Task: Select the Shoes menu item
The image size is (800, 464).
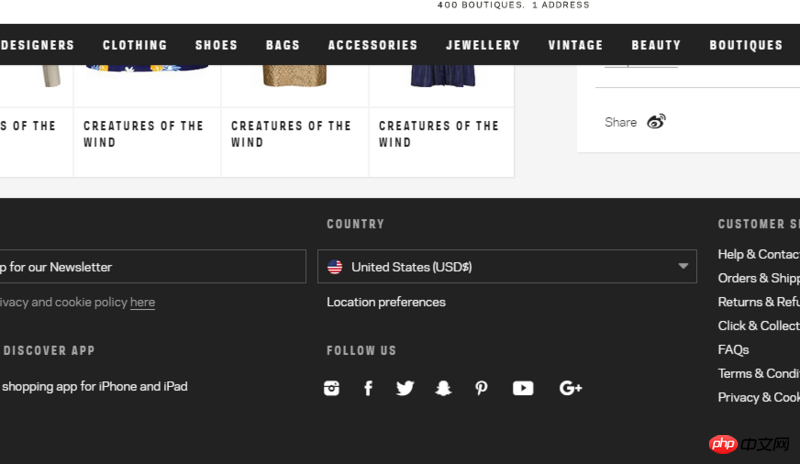Action: coord(216,45)
